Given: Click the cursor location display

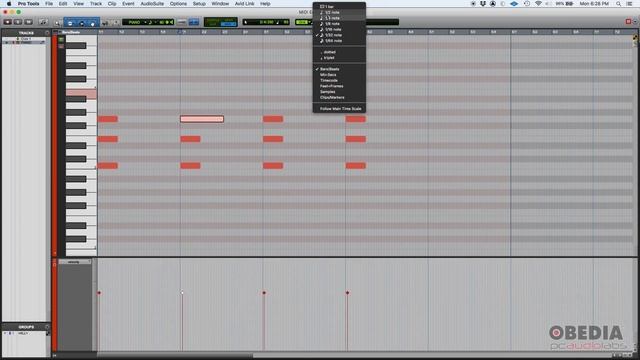Looking at the screenshot, I should (x=266, y=22).
